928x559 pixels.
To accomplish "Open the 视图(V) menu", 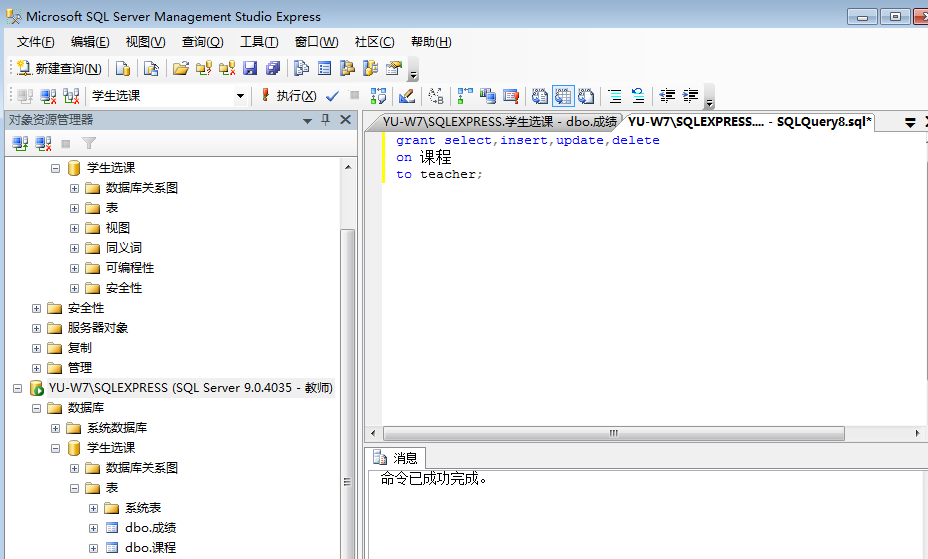I will [x=146, y=42].
